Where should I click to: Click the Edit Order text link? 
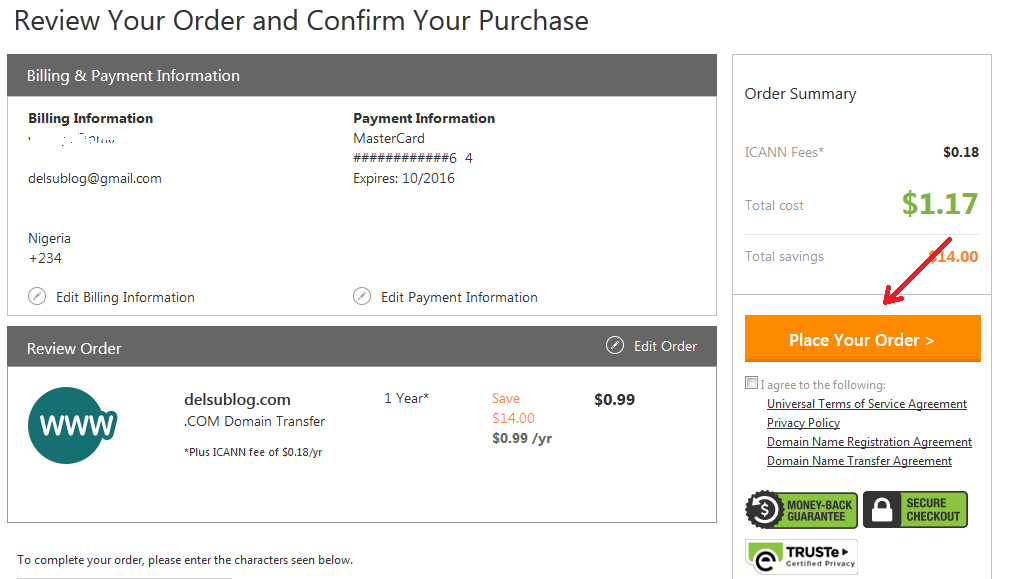point(665,347)
